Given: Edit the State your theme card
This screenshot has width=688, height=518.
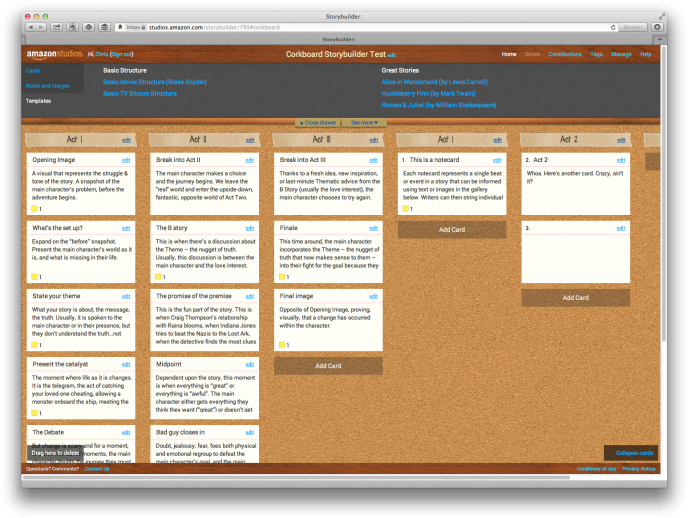Looking at the screenshot, I should (126, 297).
